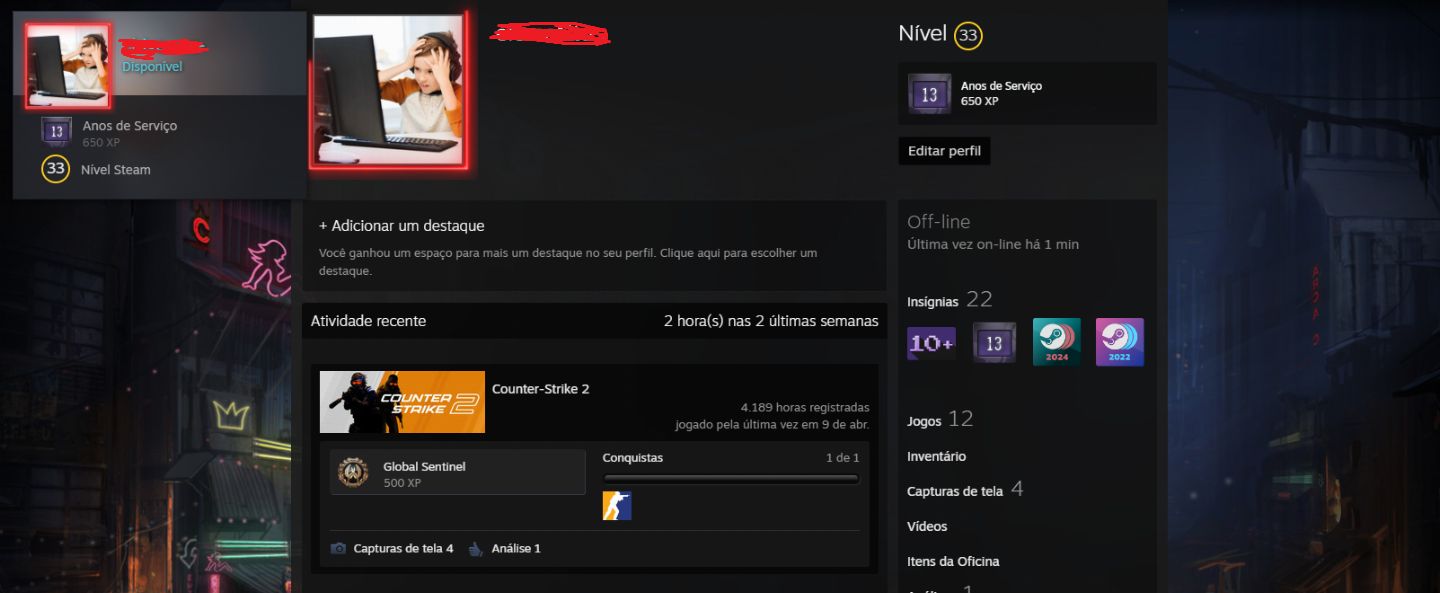Click the Off-line status text
The height and width of the screenshot is (593, 1440).
(938, 222)
